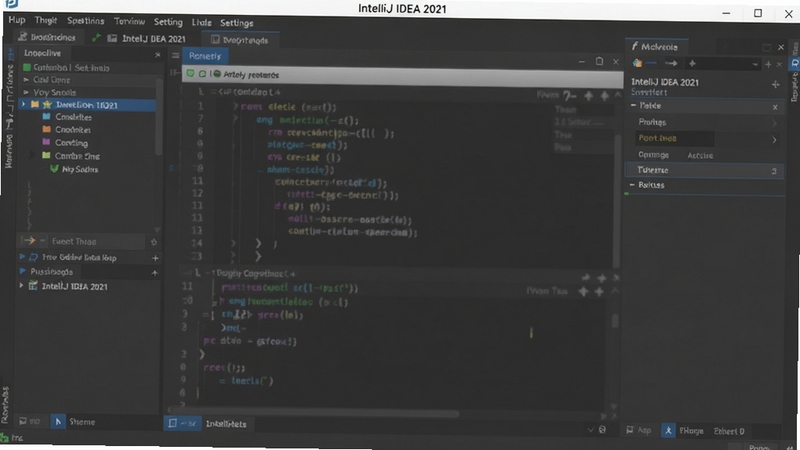Click the plus icon at Mclveole toolbar's right end
Viewport: 800px width, 450px height.
(x=768, y=64)
